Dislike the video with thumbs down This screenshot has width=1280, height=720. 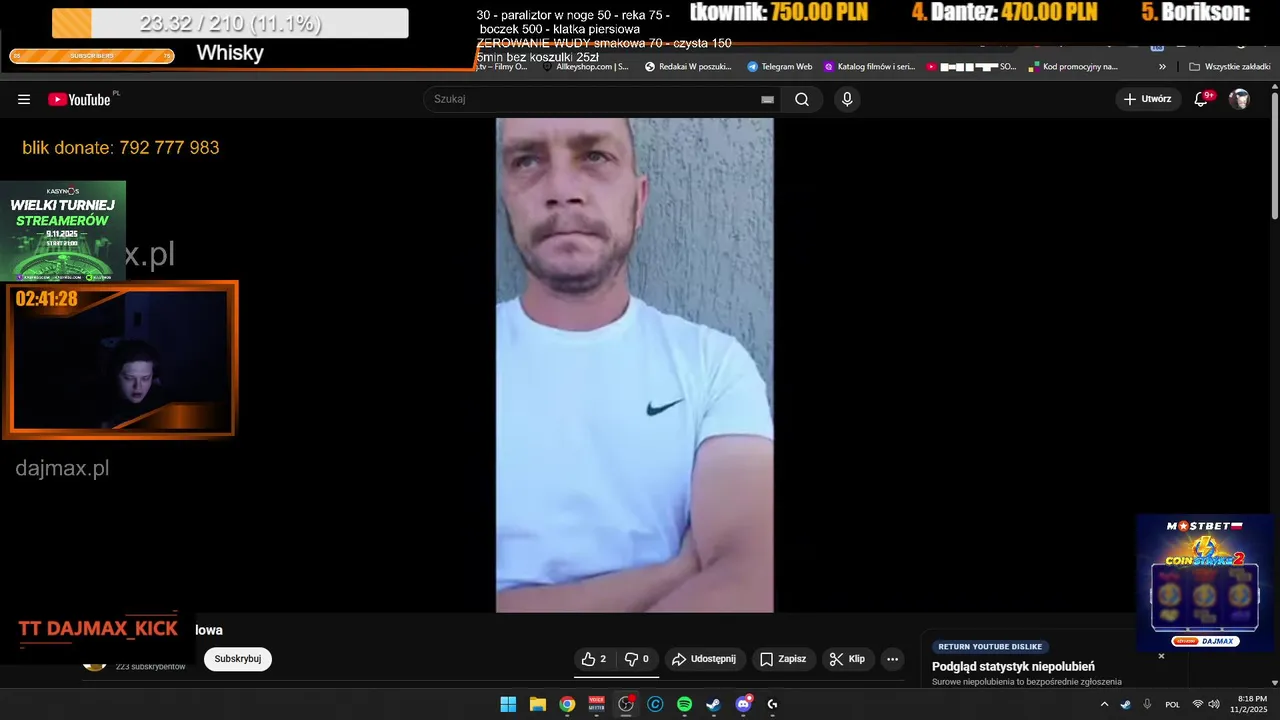click(637, 659)
